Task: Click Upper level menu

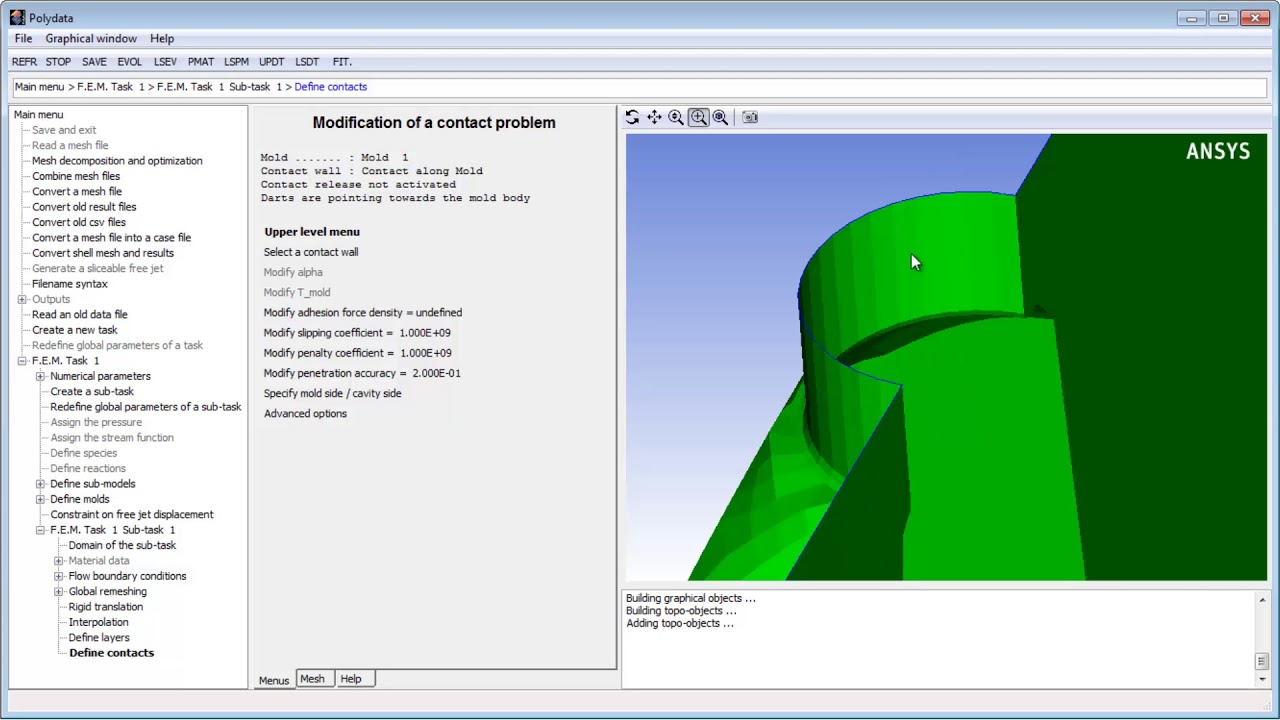Action: 312,232
